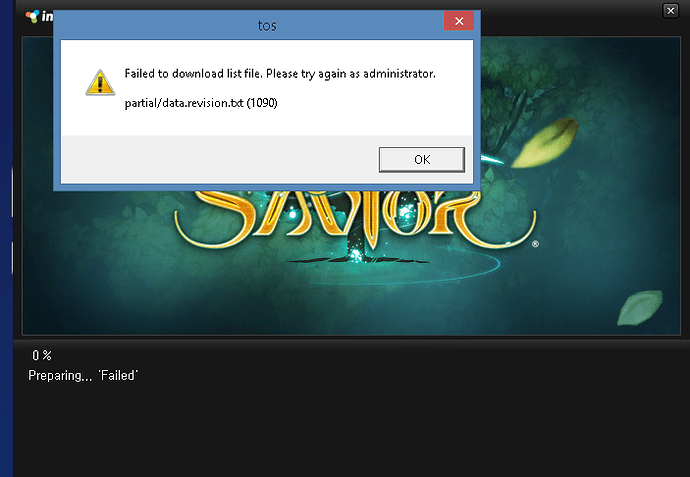
Task: Close the tos error dialog
Action: click(x=458, y=22)
